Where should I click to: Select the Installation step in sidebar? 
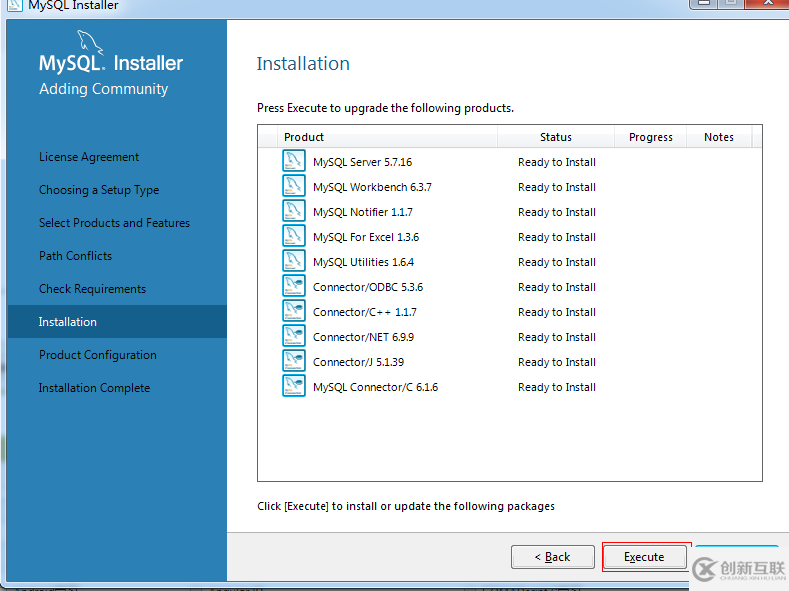117,321
